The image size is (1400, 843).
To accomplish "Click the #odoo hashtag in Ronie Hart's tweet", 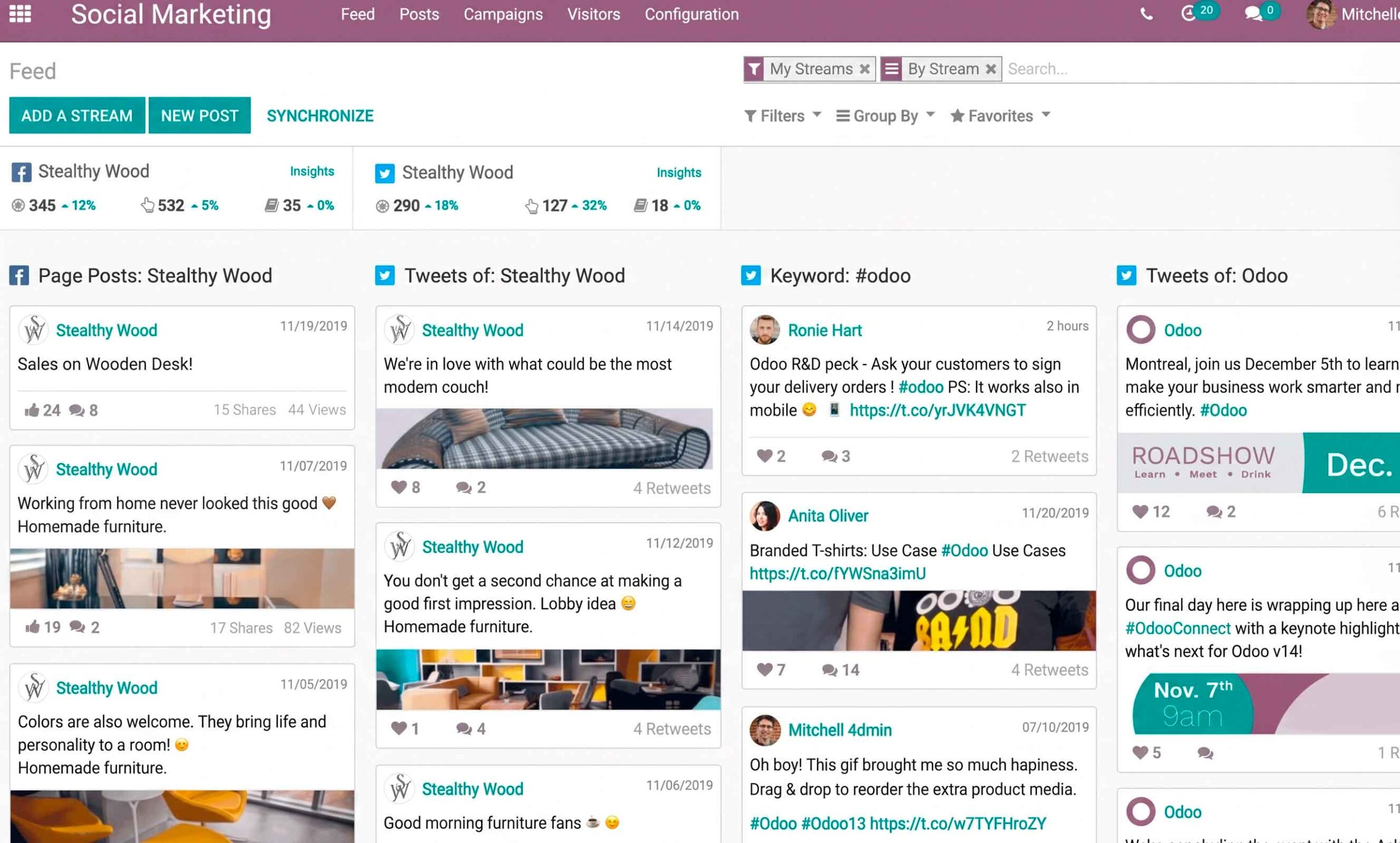I will tap(920, 387).
